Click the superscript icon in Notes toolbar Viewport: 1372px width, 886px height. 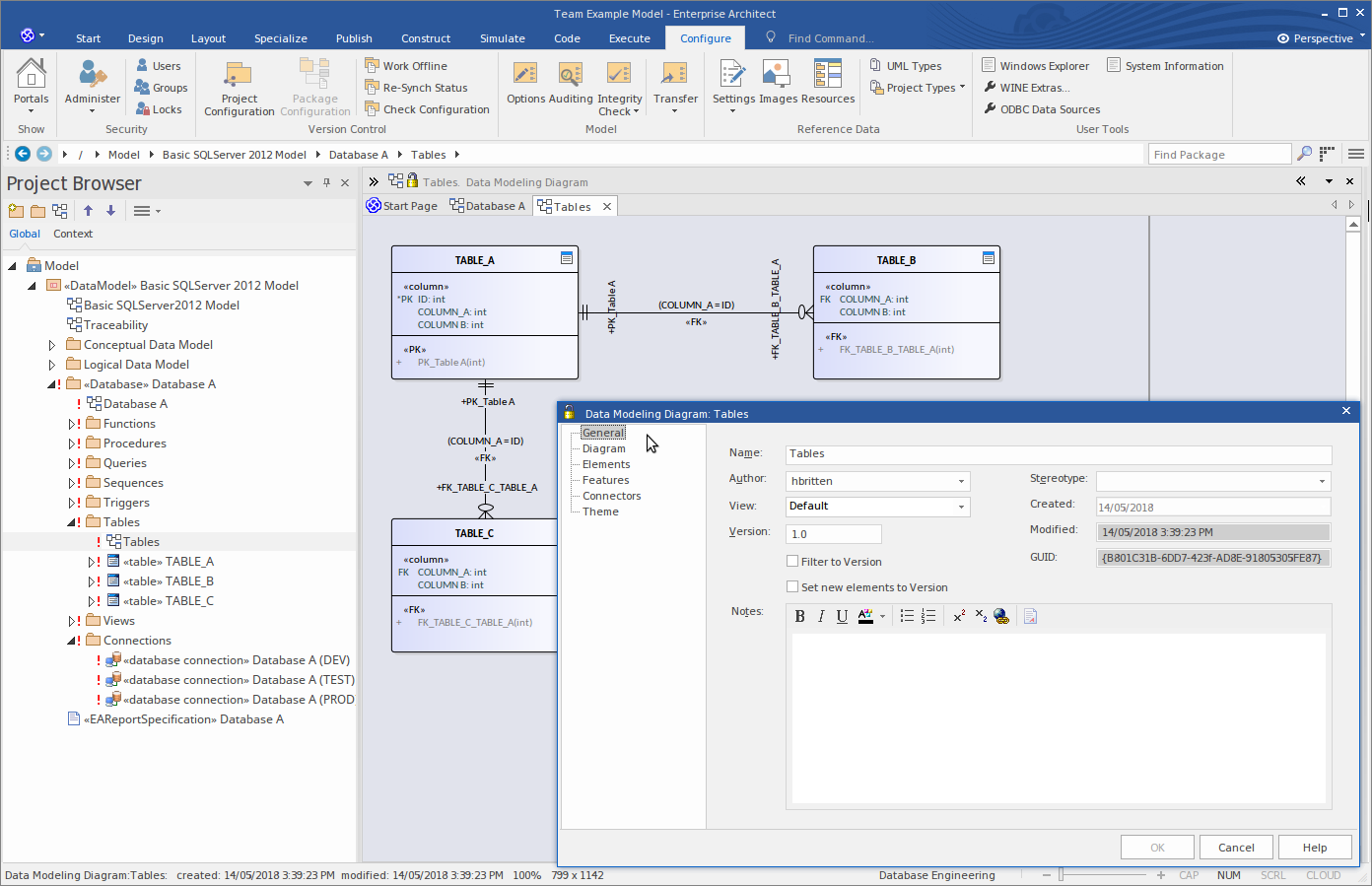coord(958,616)
